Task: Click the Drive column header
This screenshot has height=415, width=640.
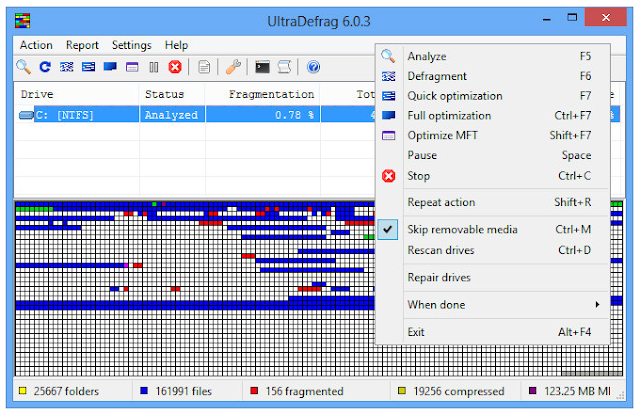Action: pyautogui.click(x=77, y=94)
